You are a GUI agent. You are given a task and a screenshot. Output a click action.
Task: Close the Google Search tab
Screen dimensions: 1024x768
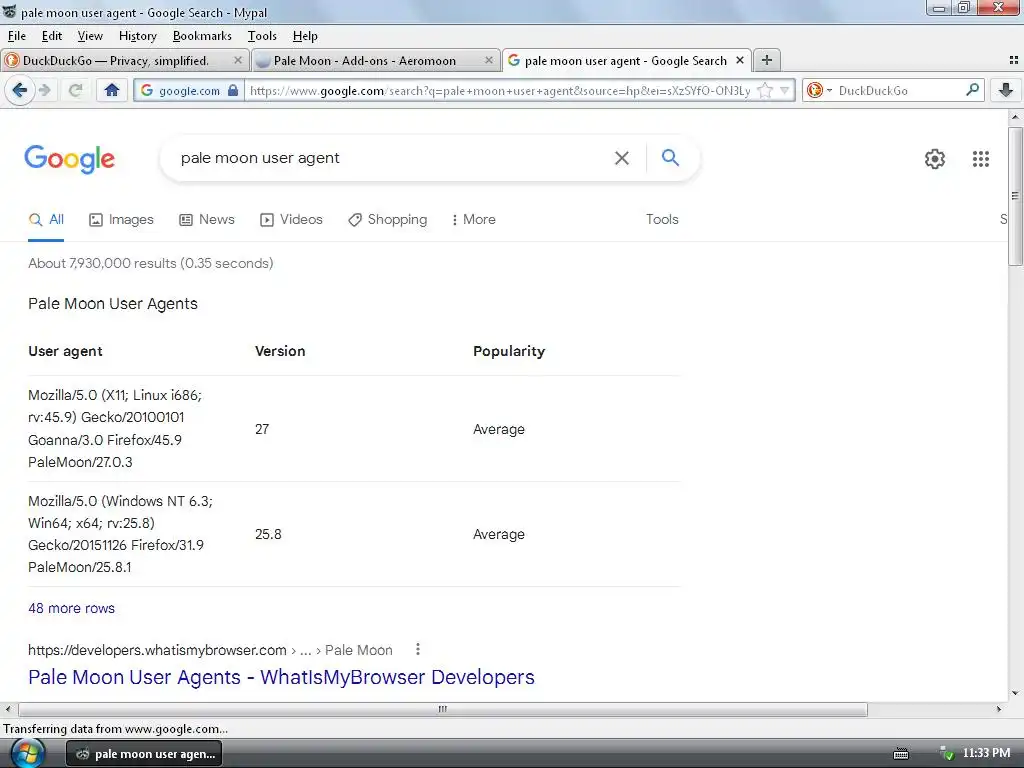740,60
